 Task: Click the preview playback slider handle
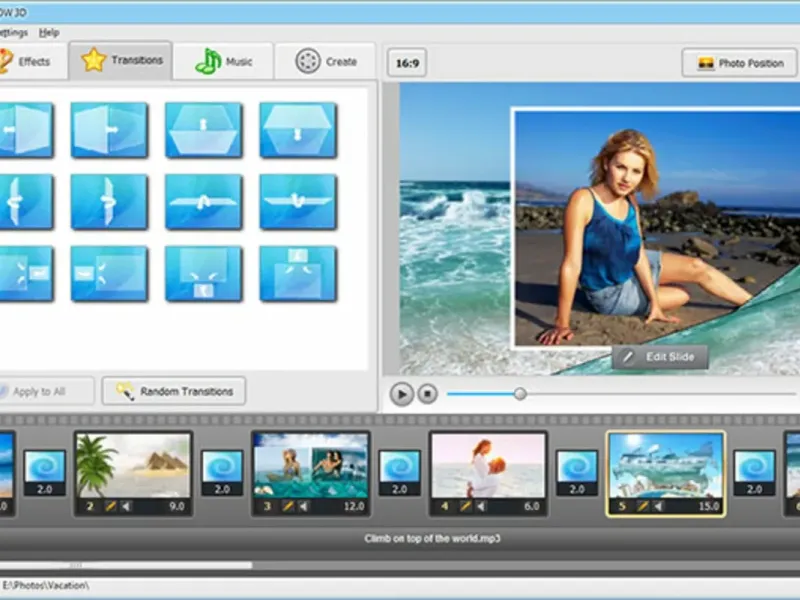(x=520, y=394)
